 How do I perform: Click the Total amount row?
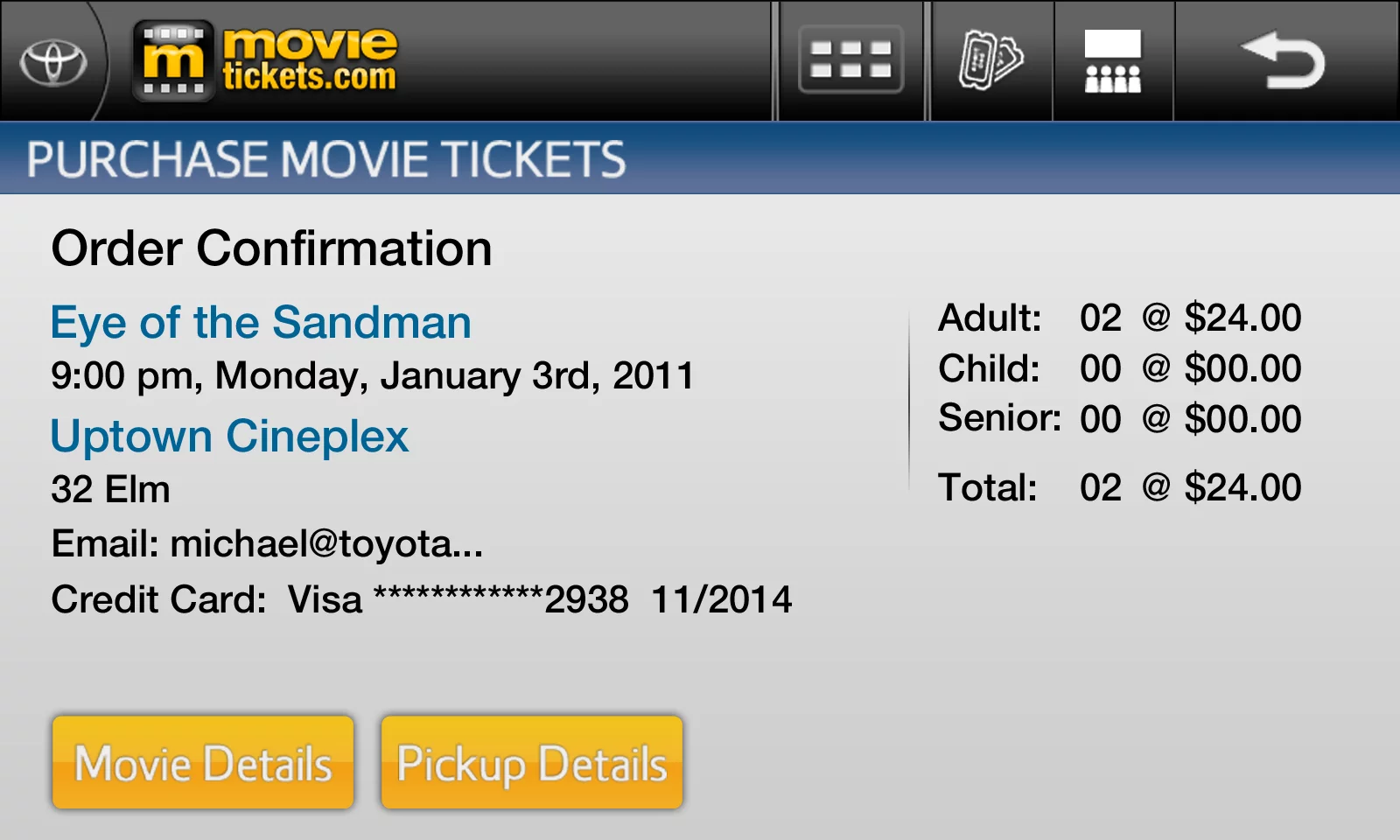click(x=1119, y=487)
